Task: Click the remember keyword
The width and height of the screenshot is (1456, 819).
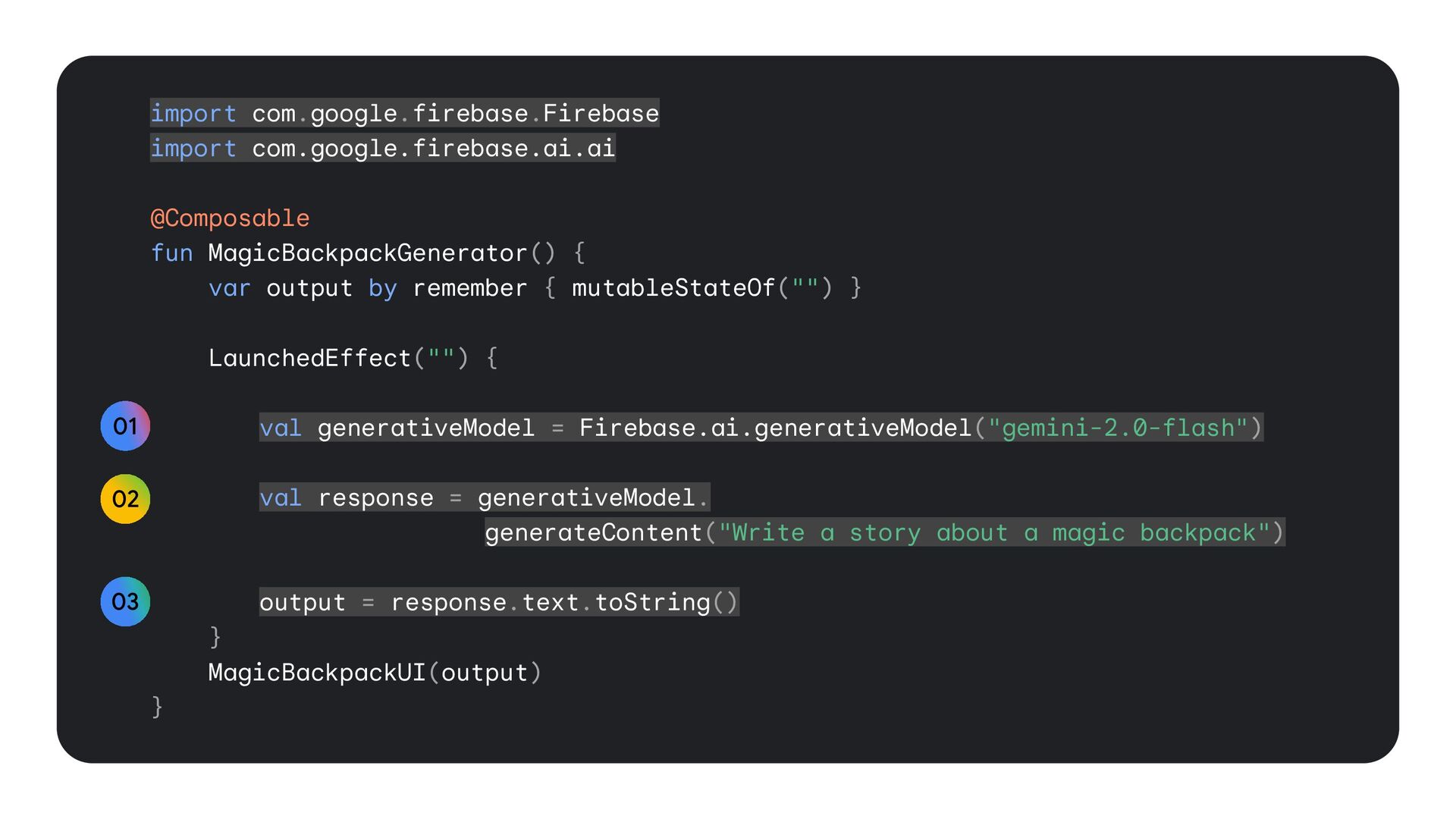Action: [x=469, y=288]
